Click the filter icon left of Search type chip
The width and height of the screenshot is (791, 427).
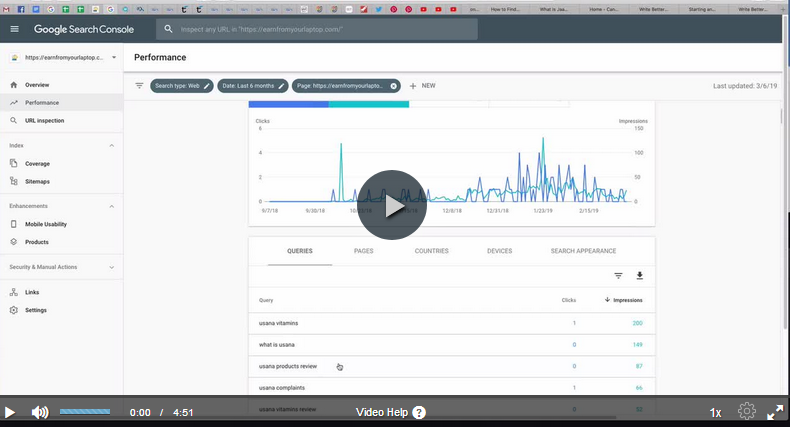(139, 86)
